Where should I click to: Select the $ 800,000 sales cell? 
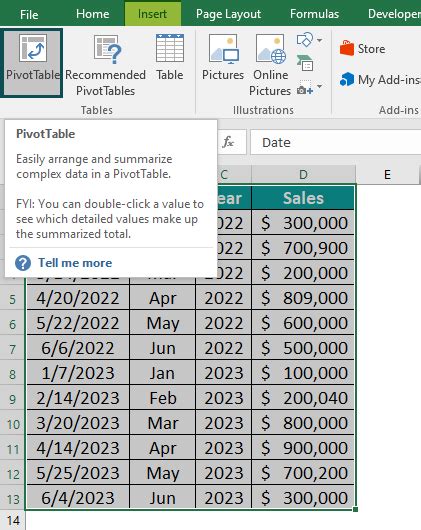click(303, 423)
